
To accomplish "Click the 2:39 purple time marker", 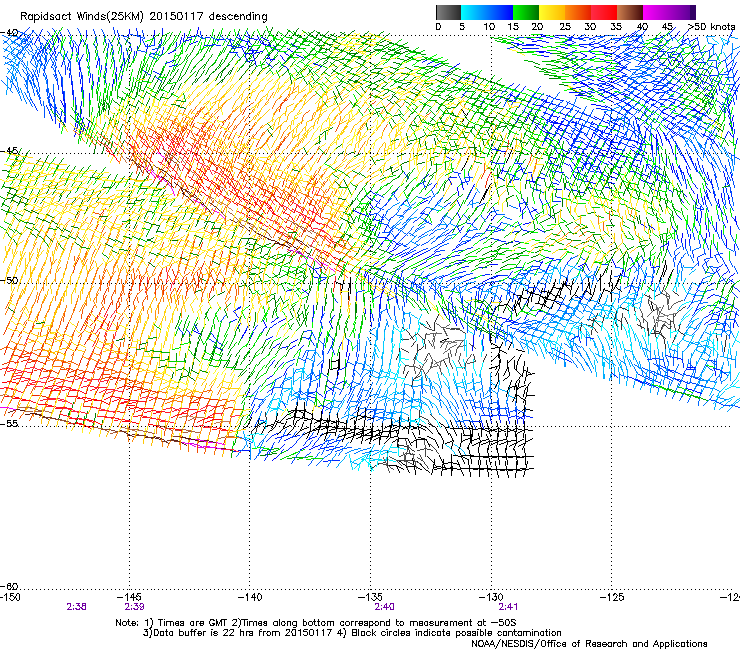I will point(135,607).
